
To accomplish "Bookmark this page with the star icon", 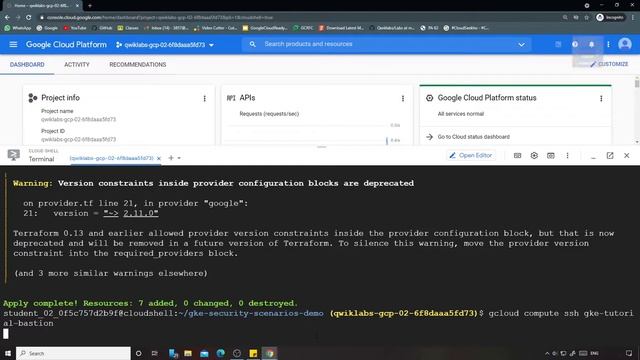I will pyautogui.click(x=587, y=18).
